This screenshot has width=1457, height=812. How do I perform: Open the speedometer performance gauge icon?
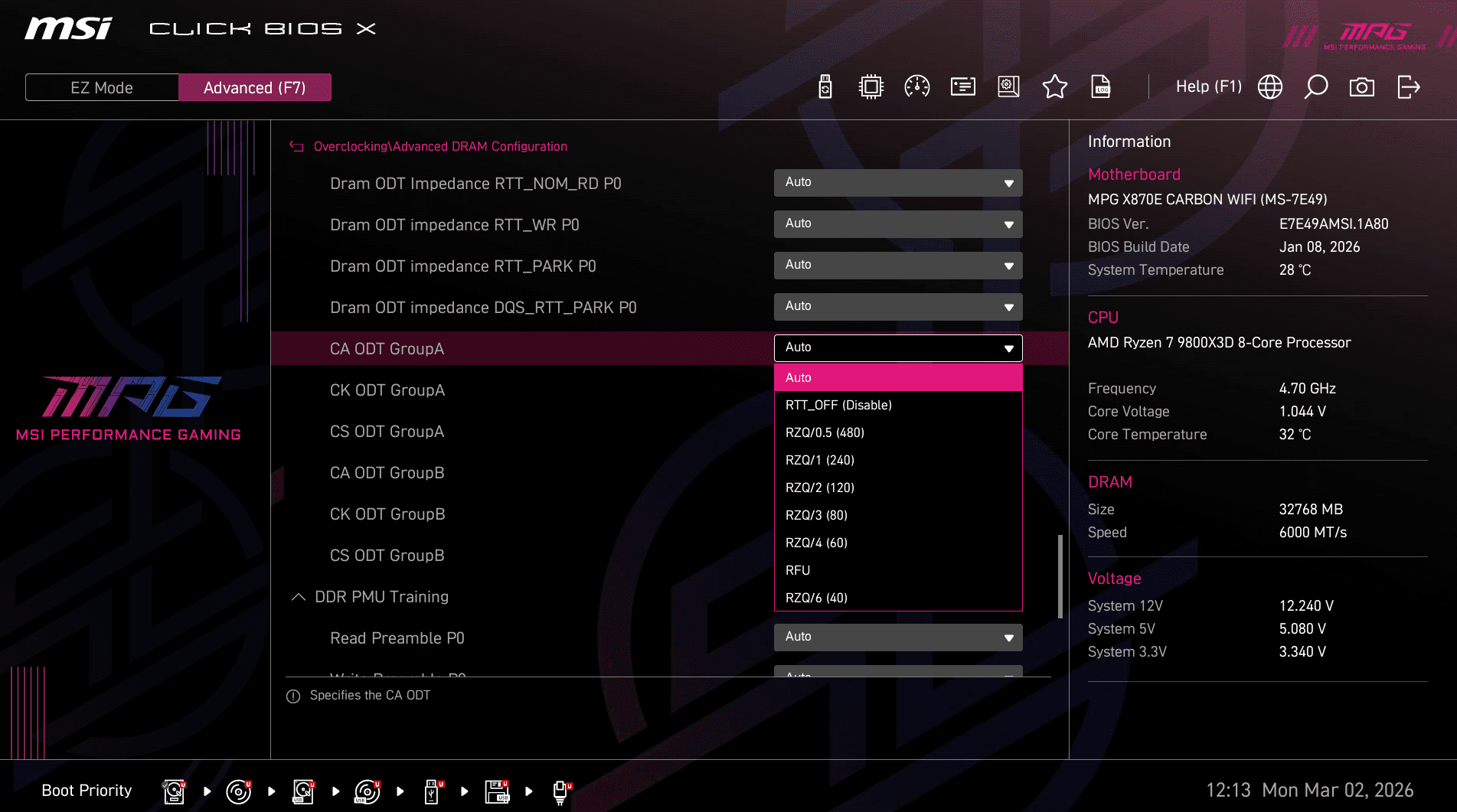click(x=917, y=87)
